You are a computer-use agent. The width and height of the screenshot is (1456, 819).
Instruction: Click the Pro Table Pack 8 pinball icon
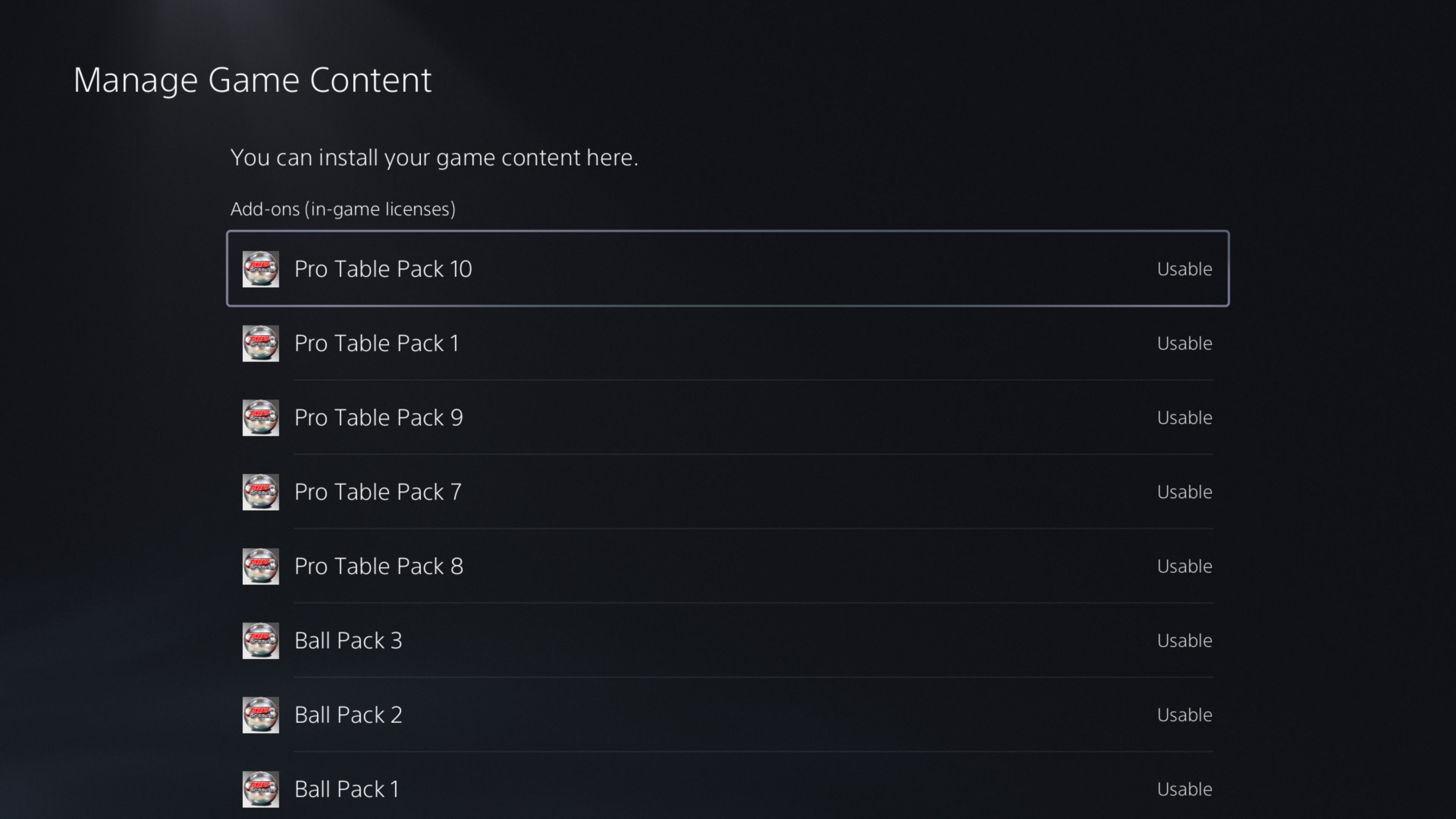pyautogui.click(x=260, y=566)
